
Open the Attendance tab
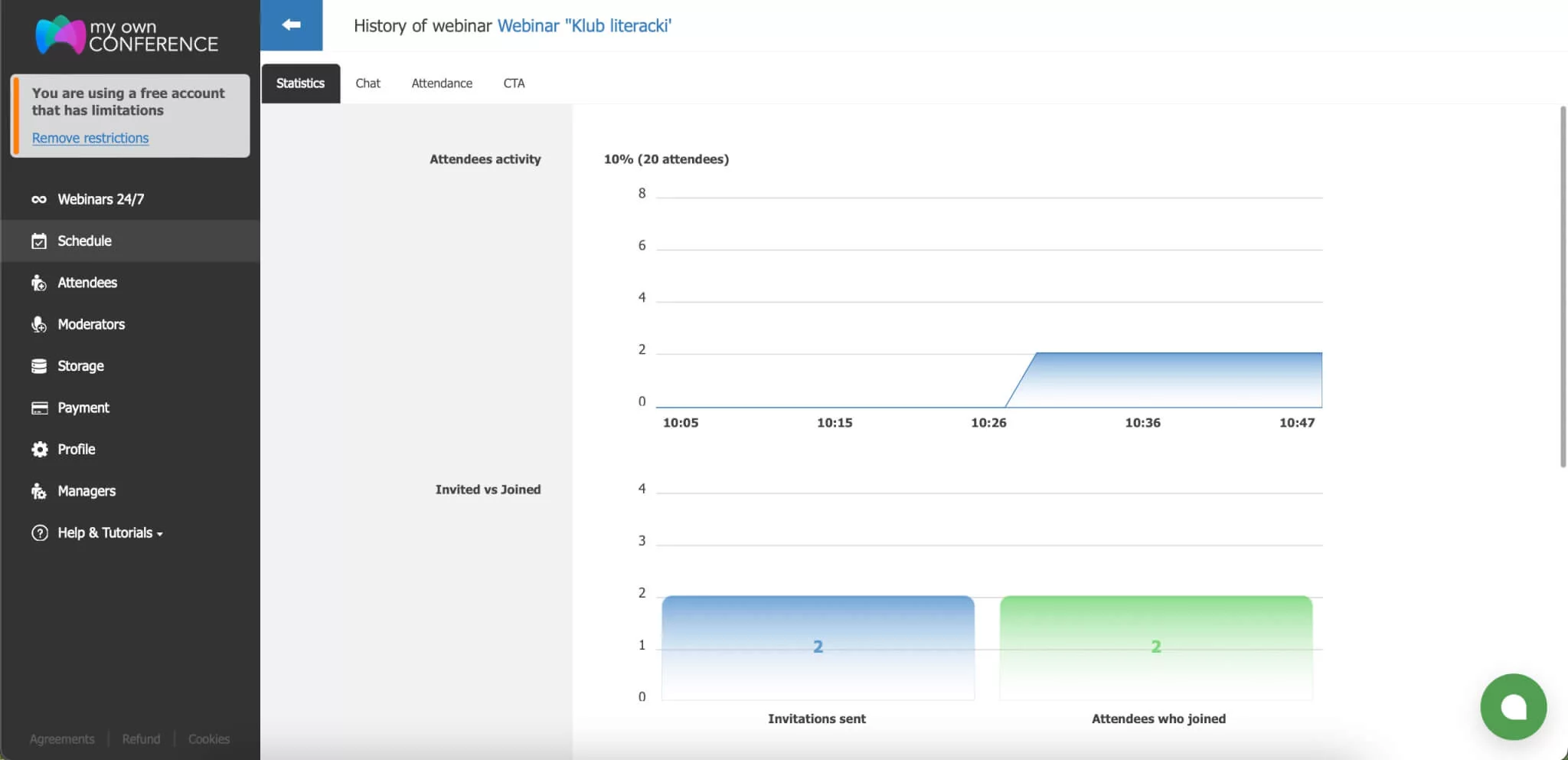(x=442, y=83)
